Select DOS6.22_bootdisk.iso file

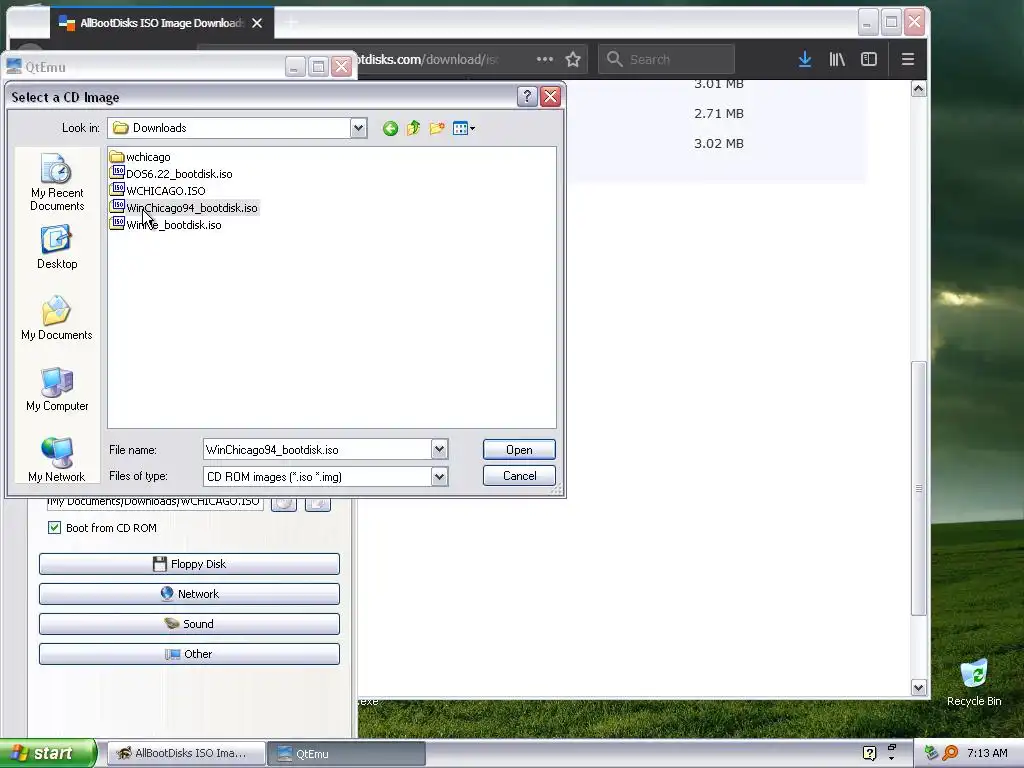(172, 174)
